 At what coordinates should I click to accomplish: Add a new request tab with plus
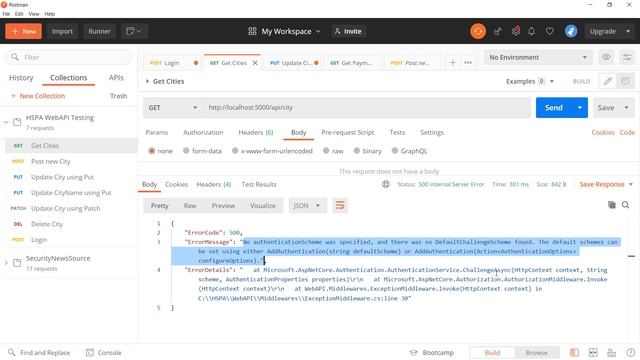[452, 62]
